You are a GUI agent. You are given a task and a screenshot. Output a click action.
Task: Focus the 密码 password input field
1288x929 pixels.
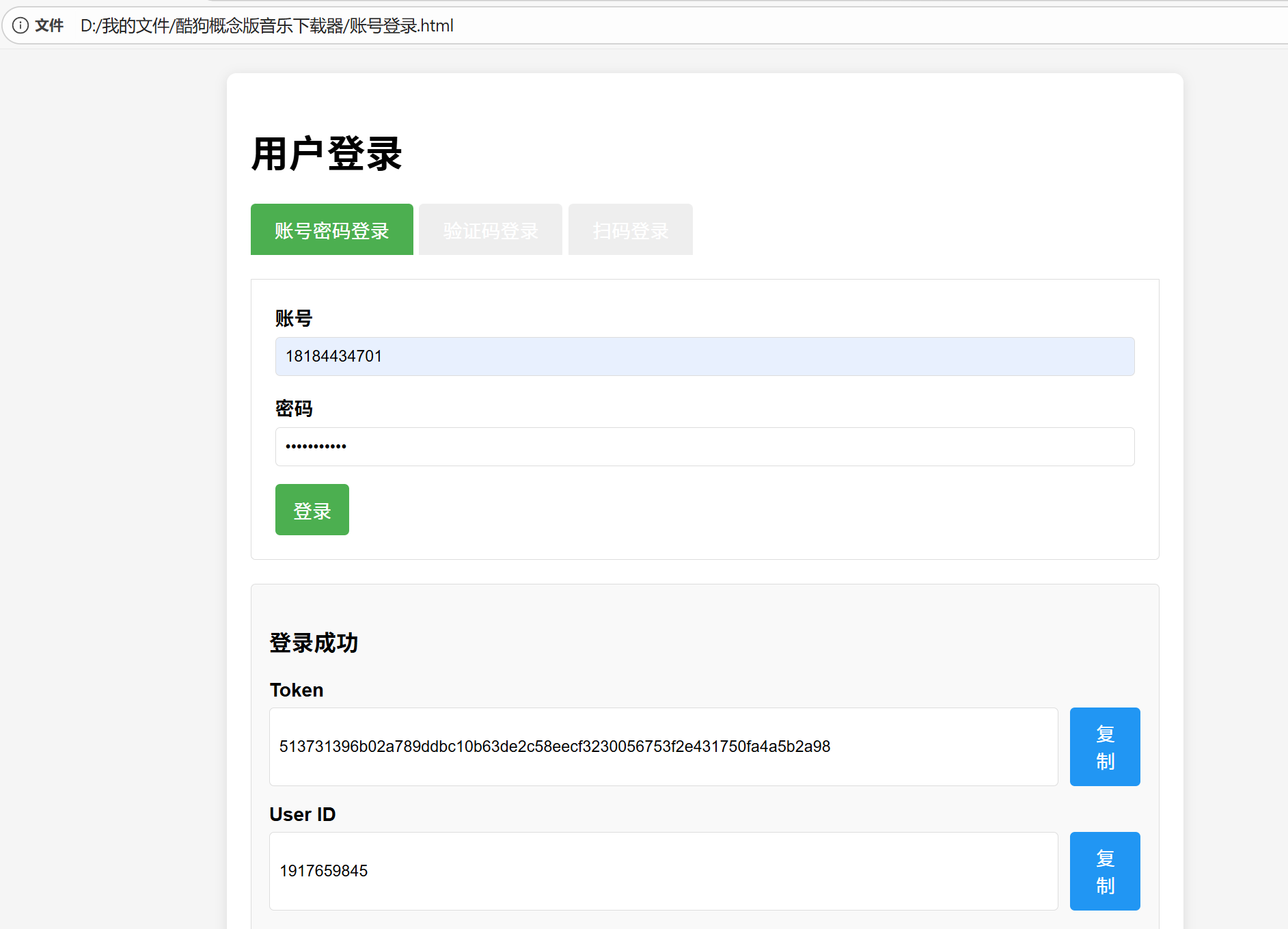pos(704,446)
